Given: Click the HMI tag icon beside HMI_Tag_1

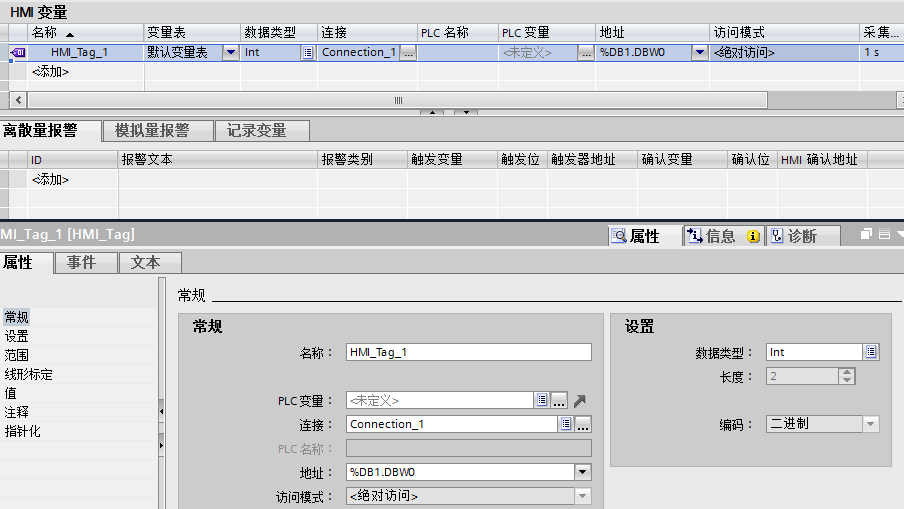Looking at the screenshot, I should click(18, 52).
